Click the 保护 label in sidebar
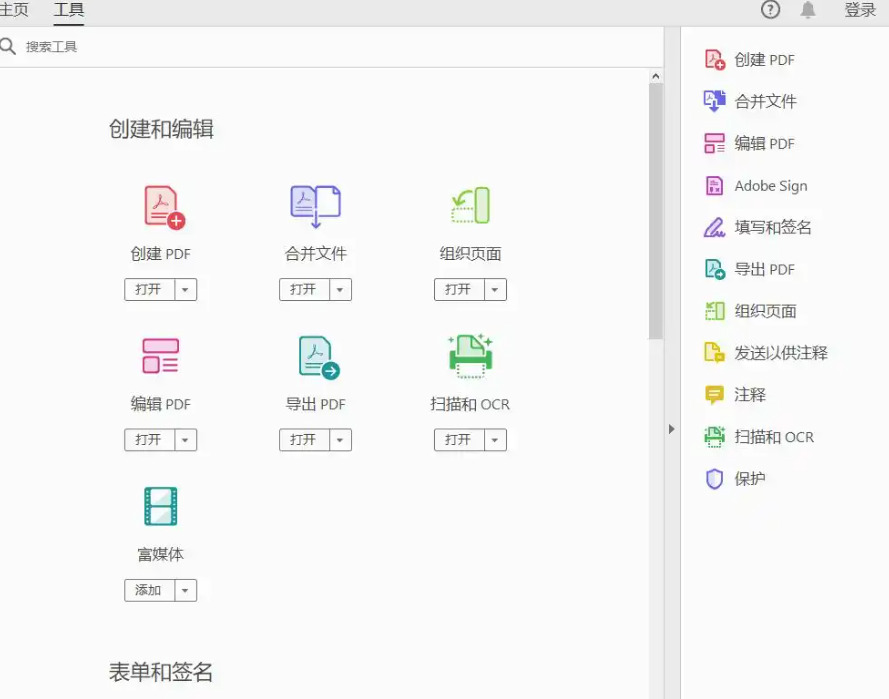Image resolution: width=889 pixels, height=699 pixels. pos(750,478)
